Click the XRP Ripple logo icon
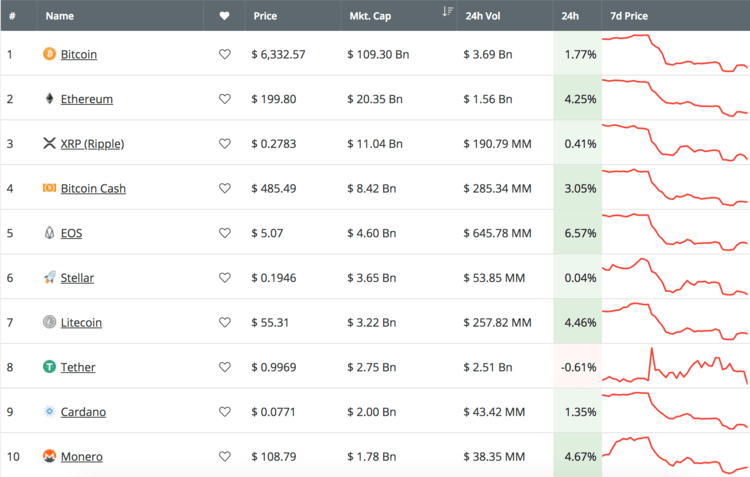This screenshot has height=477, width=750. click(49, 144)
